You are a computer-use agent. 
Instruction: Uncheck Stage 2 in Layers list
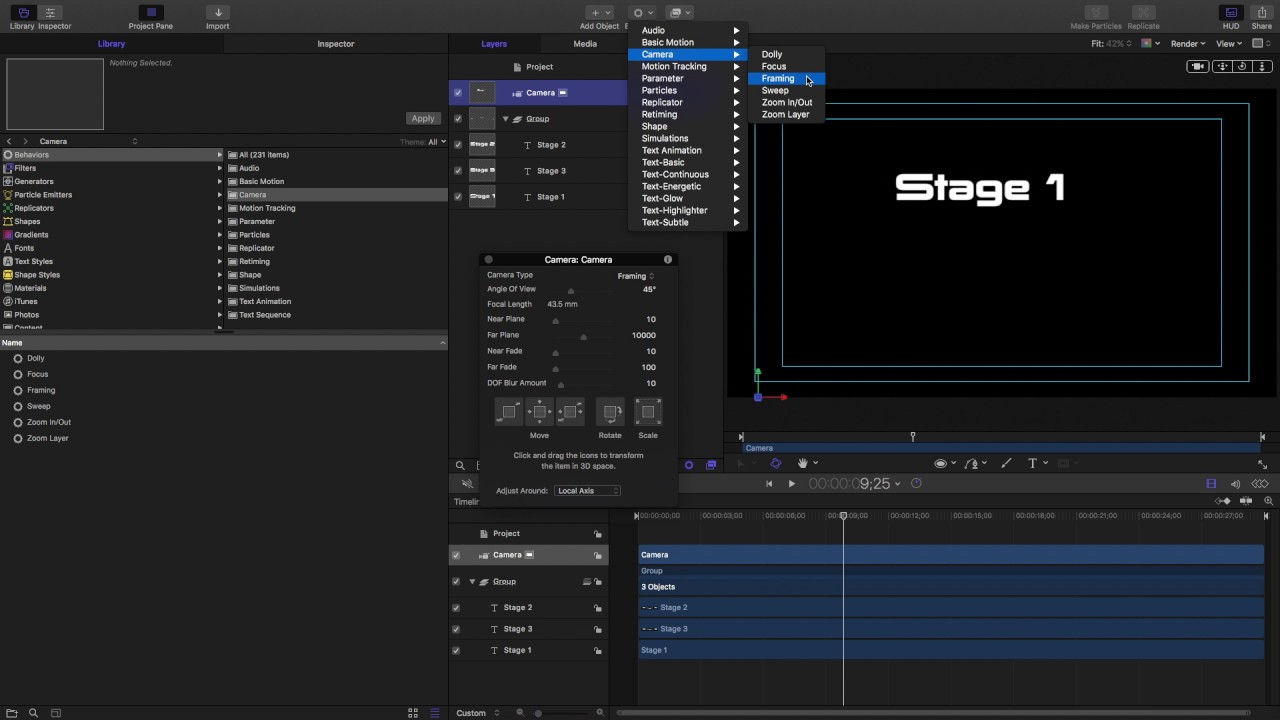tap(458, 145)
